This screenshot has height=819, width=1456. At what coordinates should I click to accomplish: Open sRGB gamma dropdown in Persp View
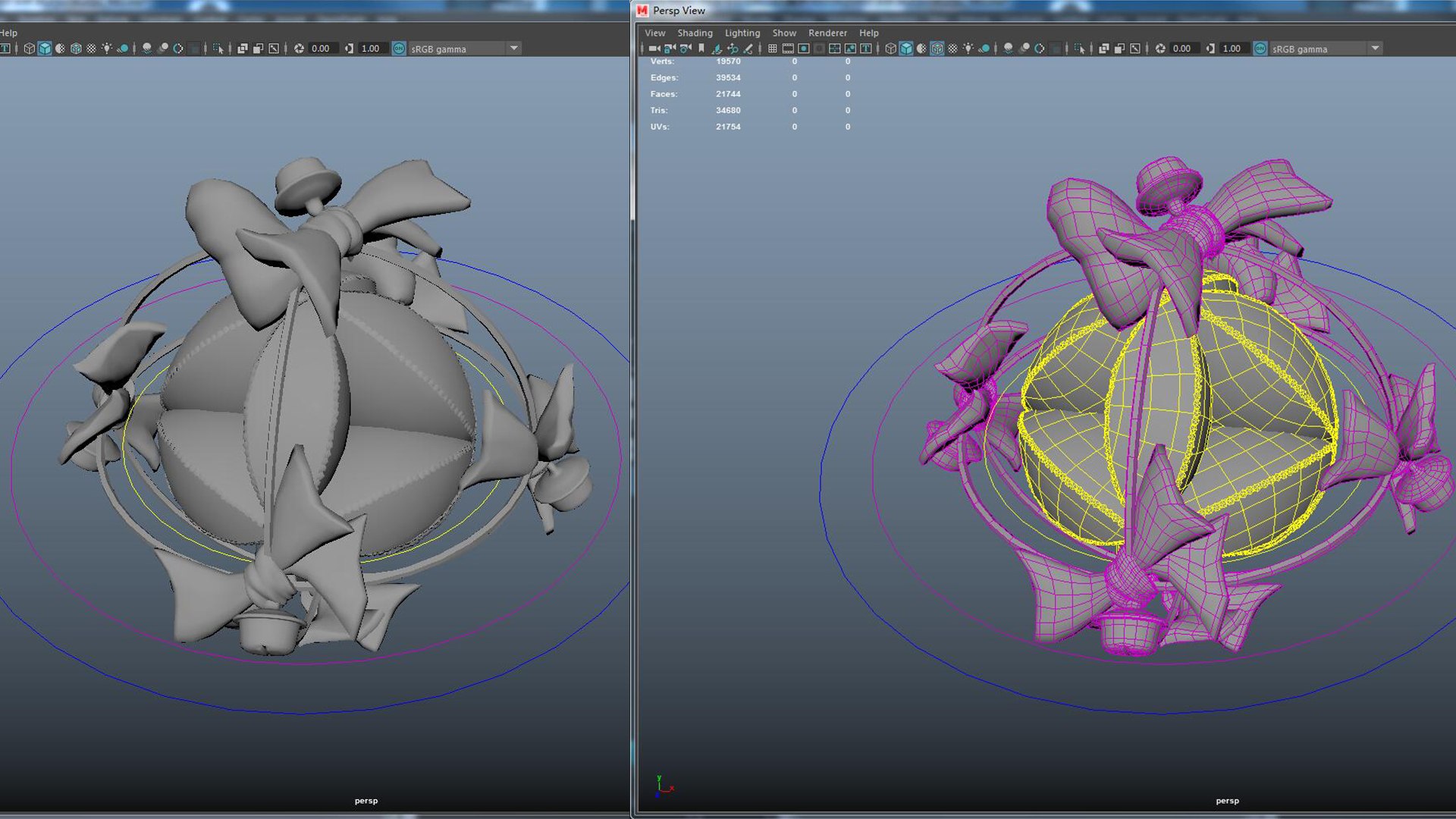click(1326, 49)
